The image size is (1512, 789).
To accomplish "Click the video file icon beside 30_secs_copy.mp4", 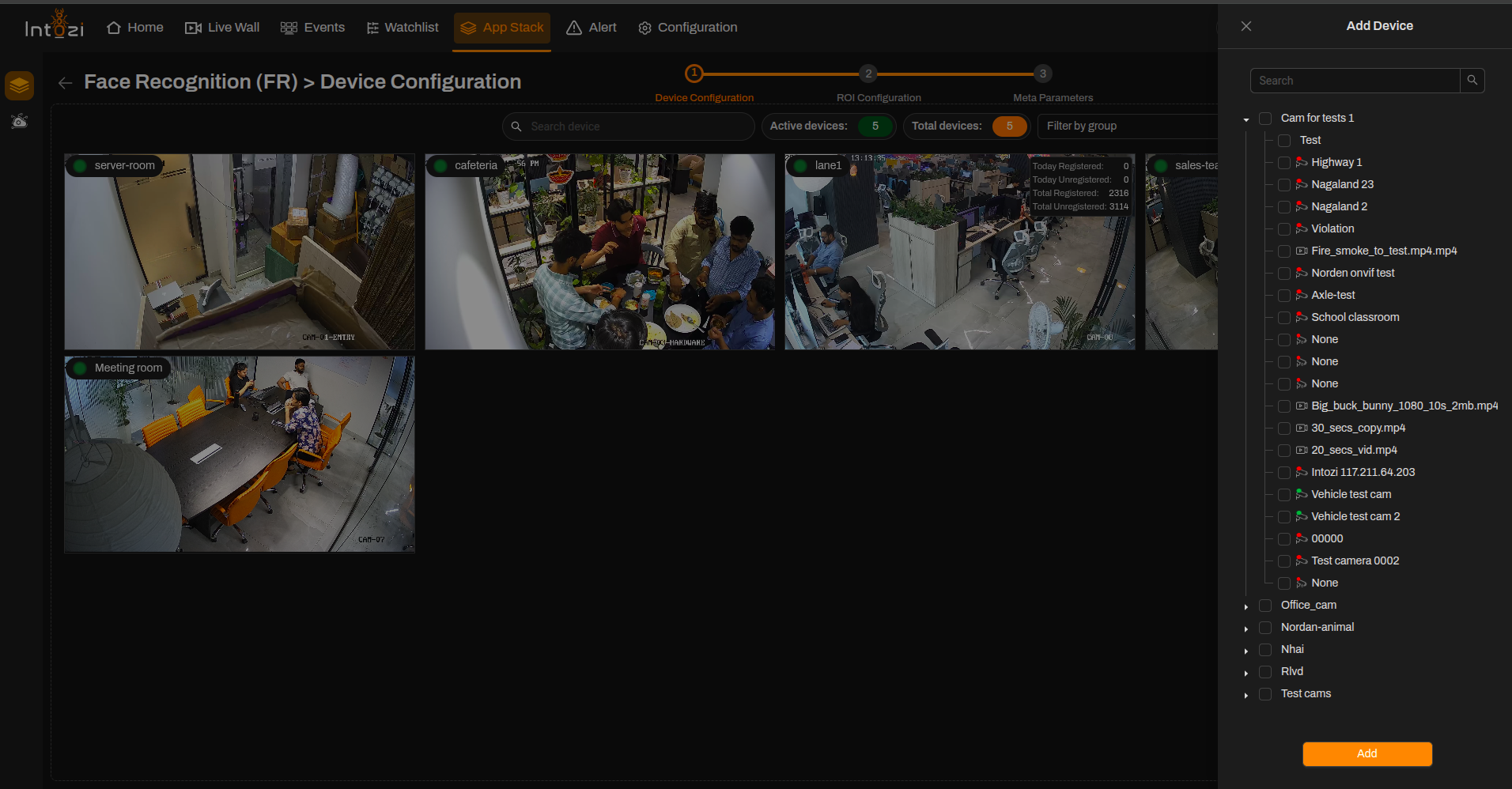I will (1301, 428).
